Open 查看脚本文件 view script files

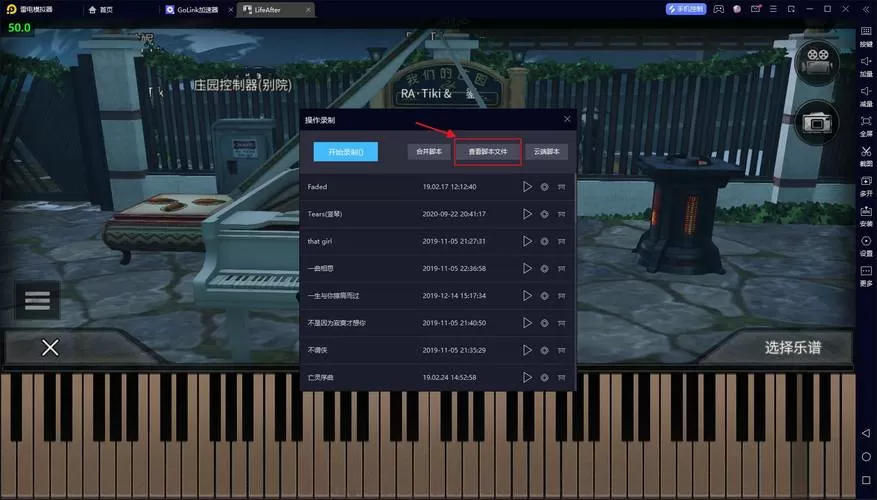point(488,152)
